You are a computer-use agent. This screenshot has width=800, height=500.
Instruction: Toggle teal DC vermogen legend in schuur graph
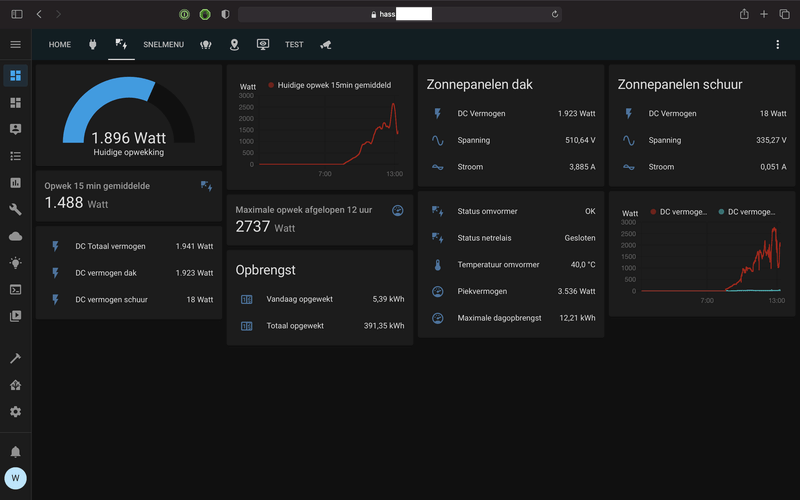tap(746, 212)
